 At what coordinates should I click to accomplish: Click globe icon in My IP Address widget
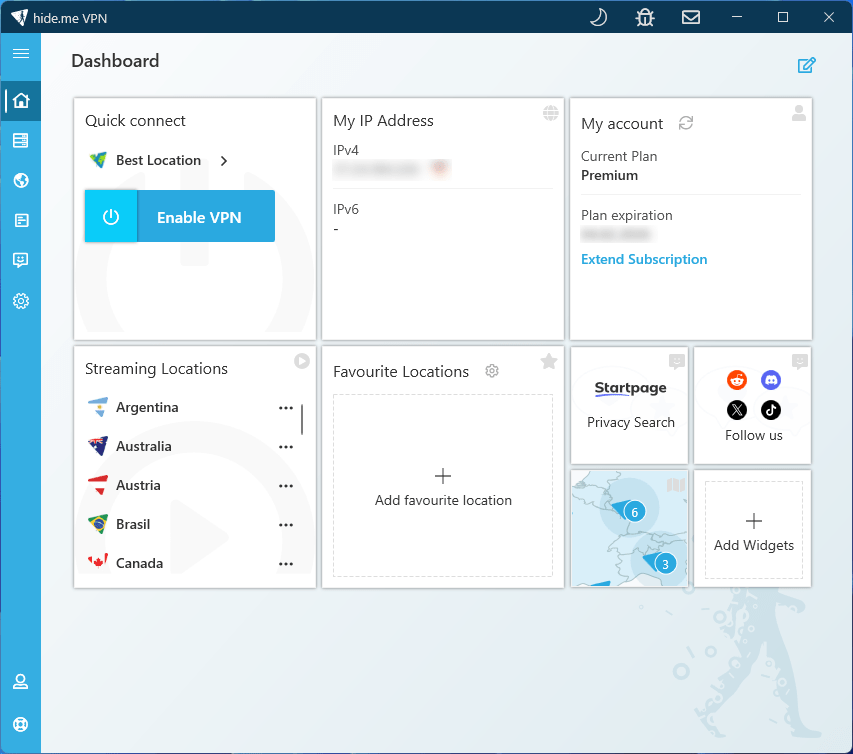pyautogui.click(x=551, y=113)
